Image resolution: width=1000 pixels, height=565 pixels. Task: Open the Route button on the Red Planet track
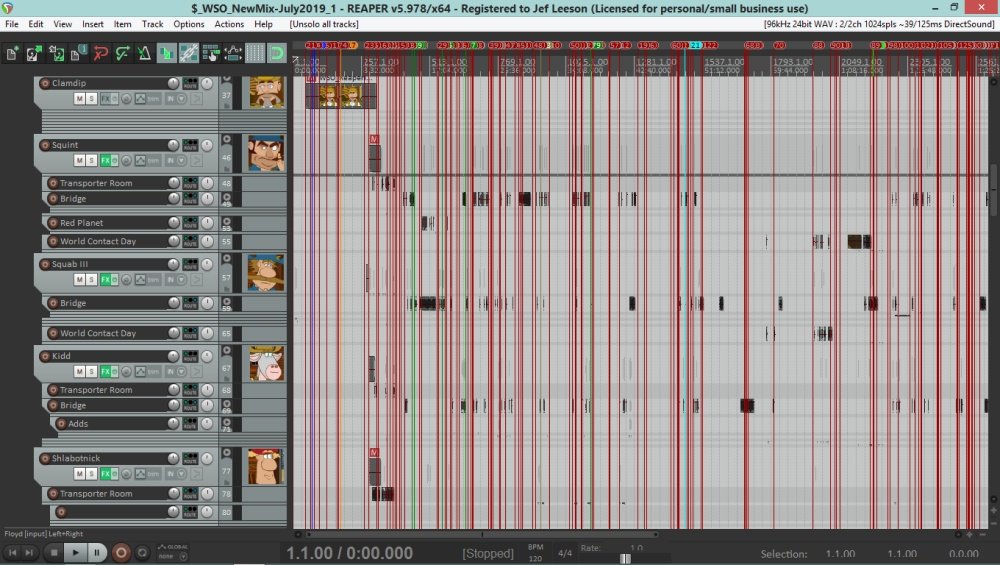[190, 223]
